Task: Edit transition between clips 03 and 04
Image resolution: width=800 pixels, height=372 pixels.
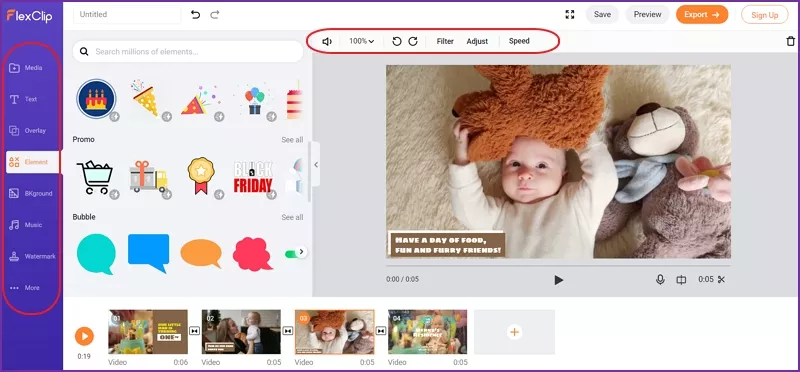Action: click(381, 331)
